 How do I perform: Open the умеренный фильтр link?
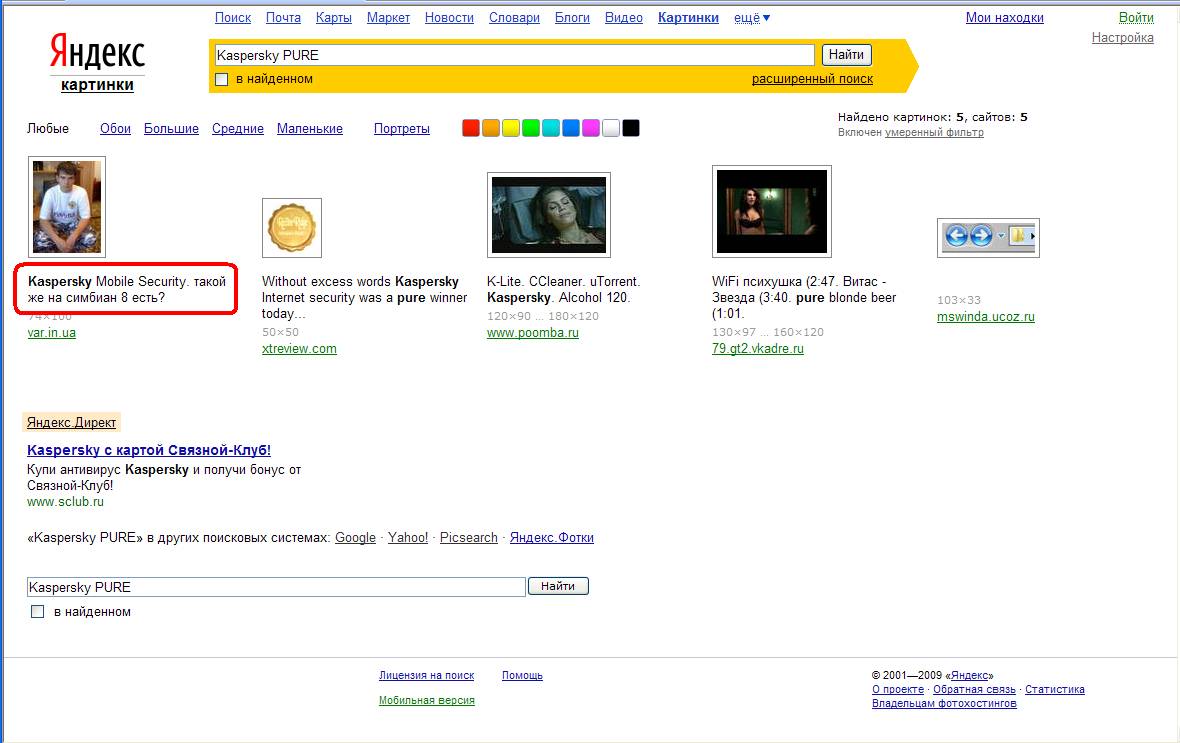934,132
